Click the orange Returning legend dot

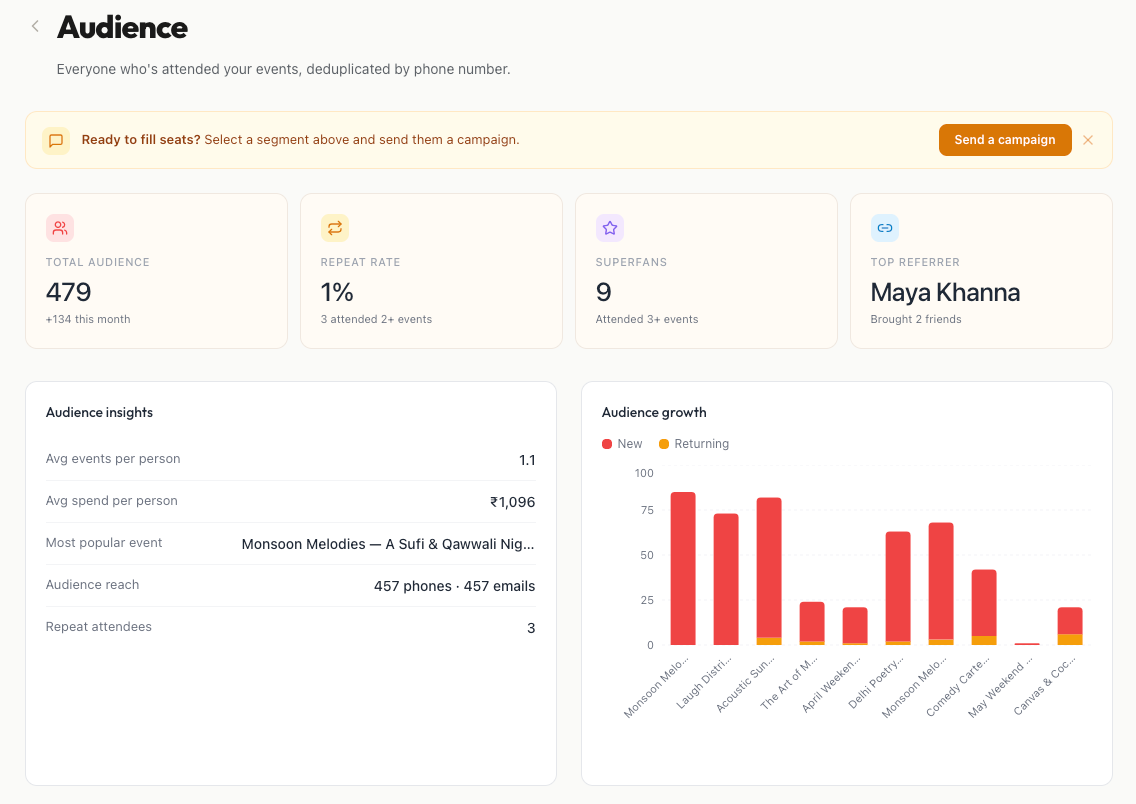[x=662, y=444]
